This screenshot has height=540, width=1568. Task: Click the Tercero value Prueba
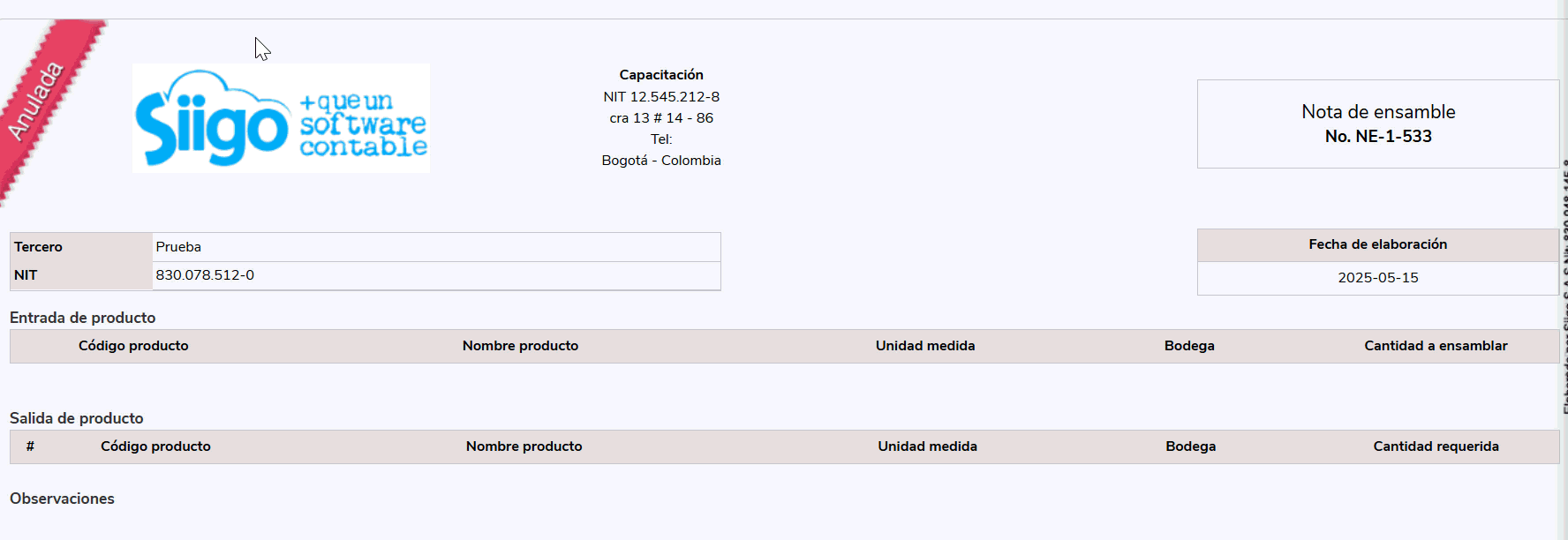point(178,247)
